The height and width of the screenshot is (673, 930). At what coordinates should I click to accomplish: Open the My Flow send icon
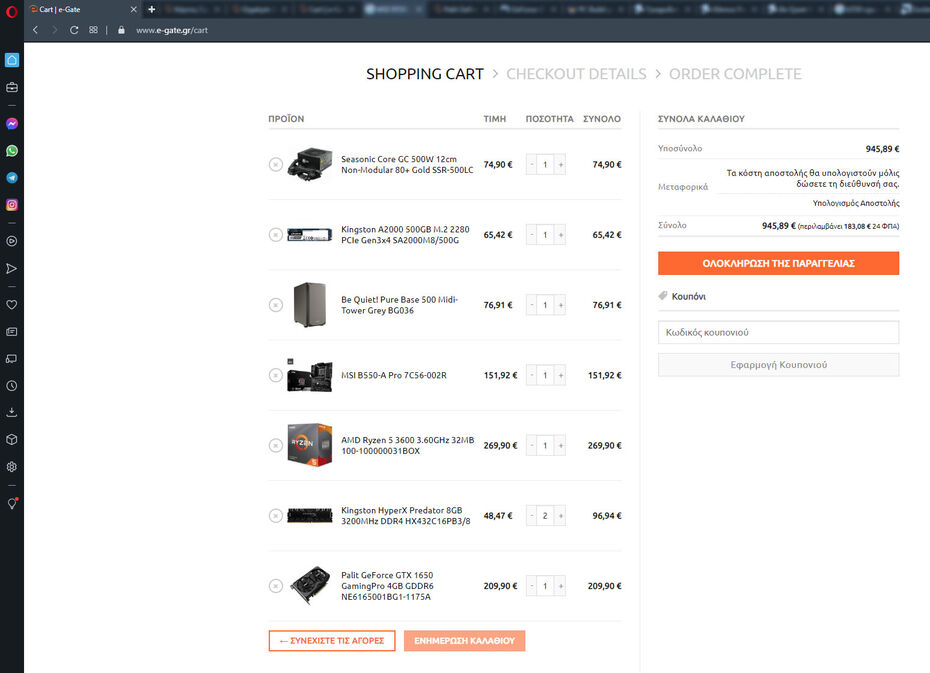point(12,269)
